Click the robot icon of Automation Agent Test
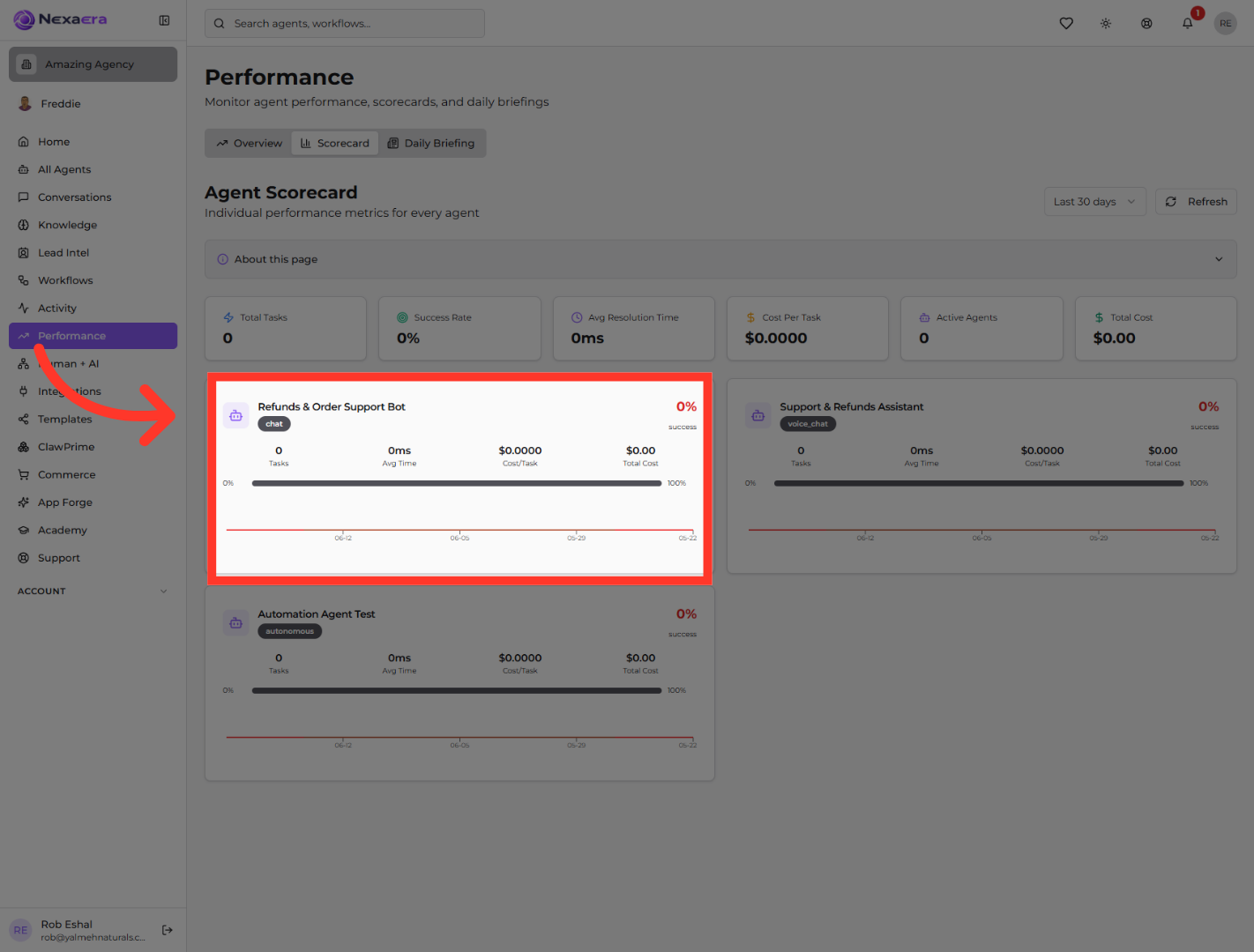 (235, 623)
